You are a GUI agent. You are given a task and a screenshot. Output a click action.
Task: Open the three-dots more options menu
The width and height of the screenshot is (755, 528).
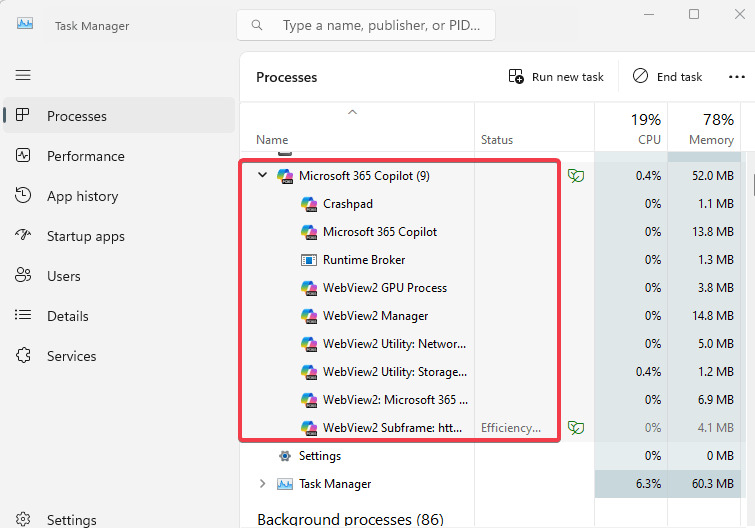[x=736, y=77]
